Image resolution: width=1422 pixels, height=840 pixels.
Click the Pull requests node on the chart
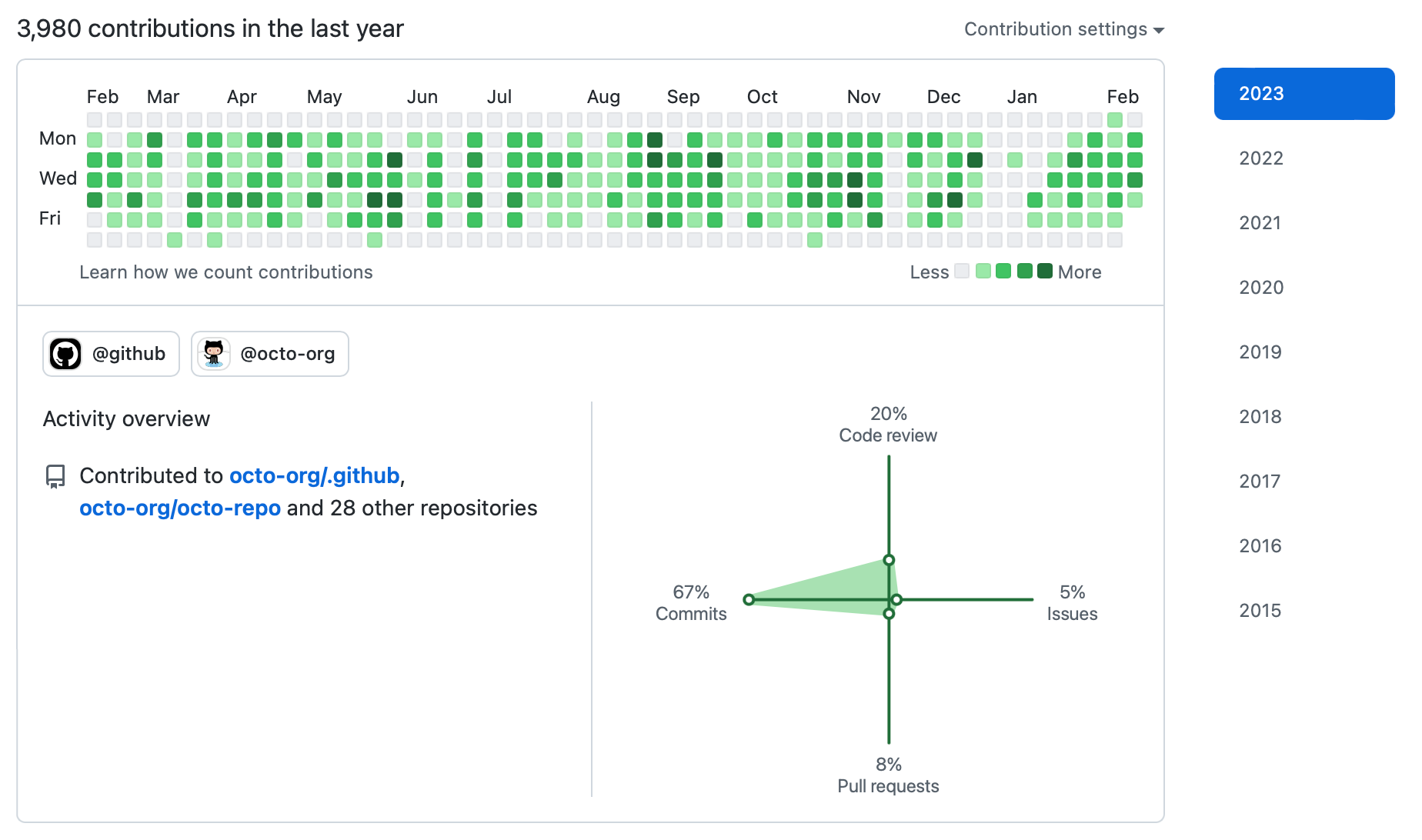pos(890,613)
